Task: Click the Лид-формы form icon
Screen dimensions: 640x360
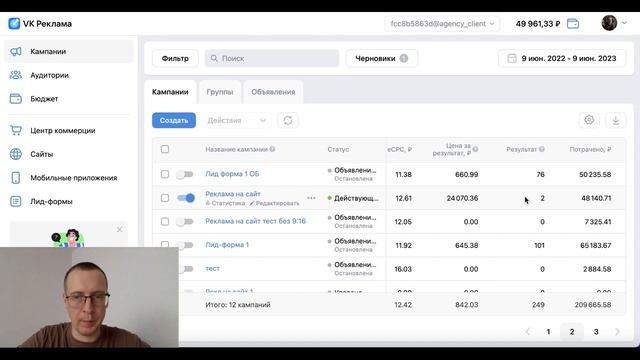Action: [x=16, y=202]
